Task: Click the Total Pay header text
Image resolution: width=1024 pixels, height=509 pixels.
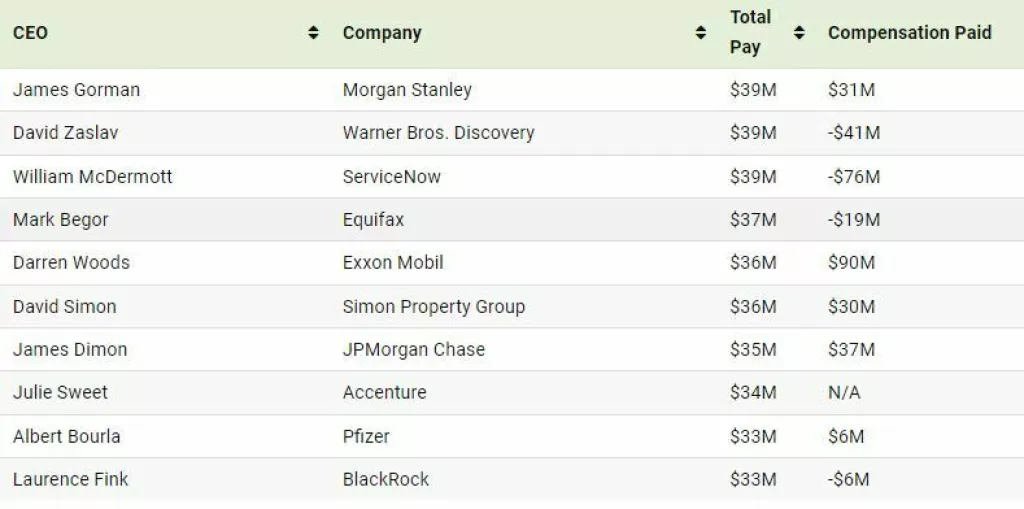Action: (750, 32)
